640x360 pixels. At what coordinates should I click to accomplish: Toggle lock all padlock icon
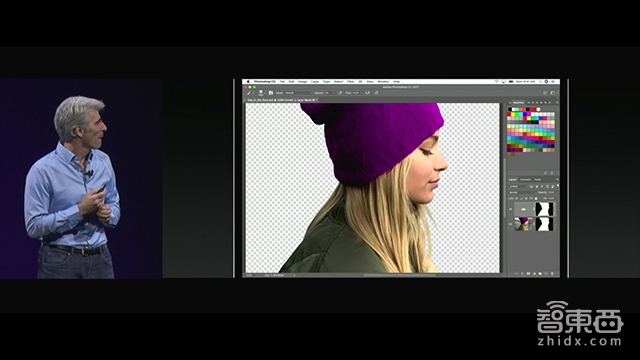[536, 198]
